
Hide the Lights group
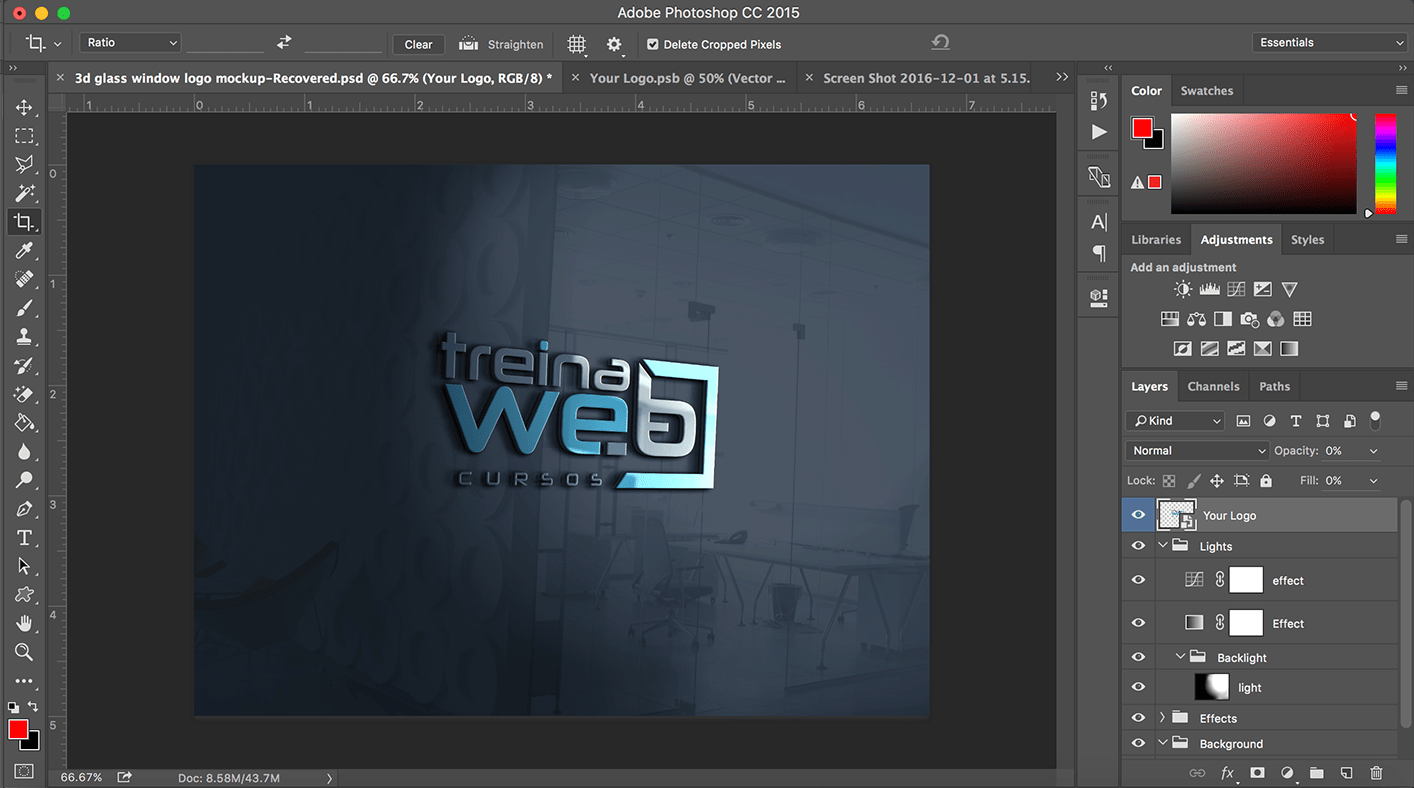coord(1138,546)
